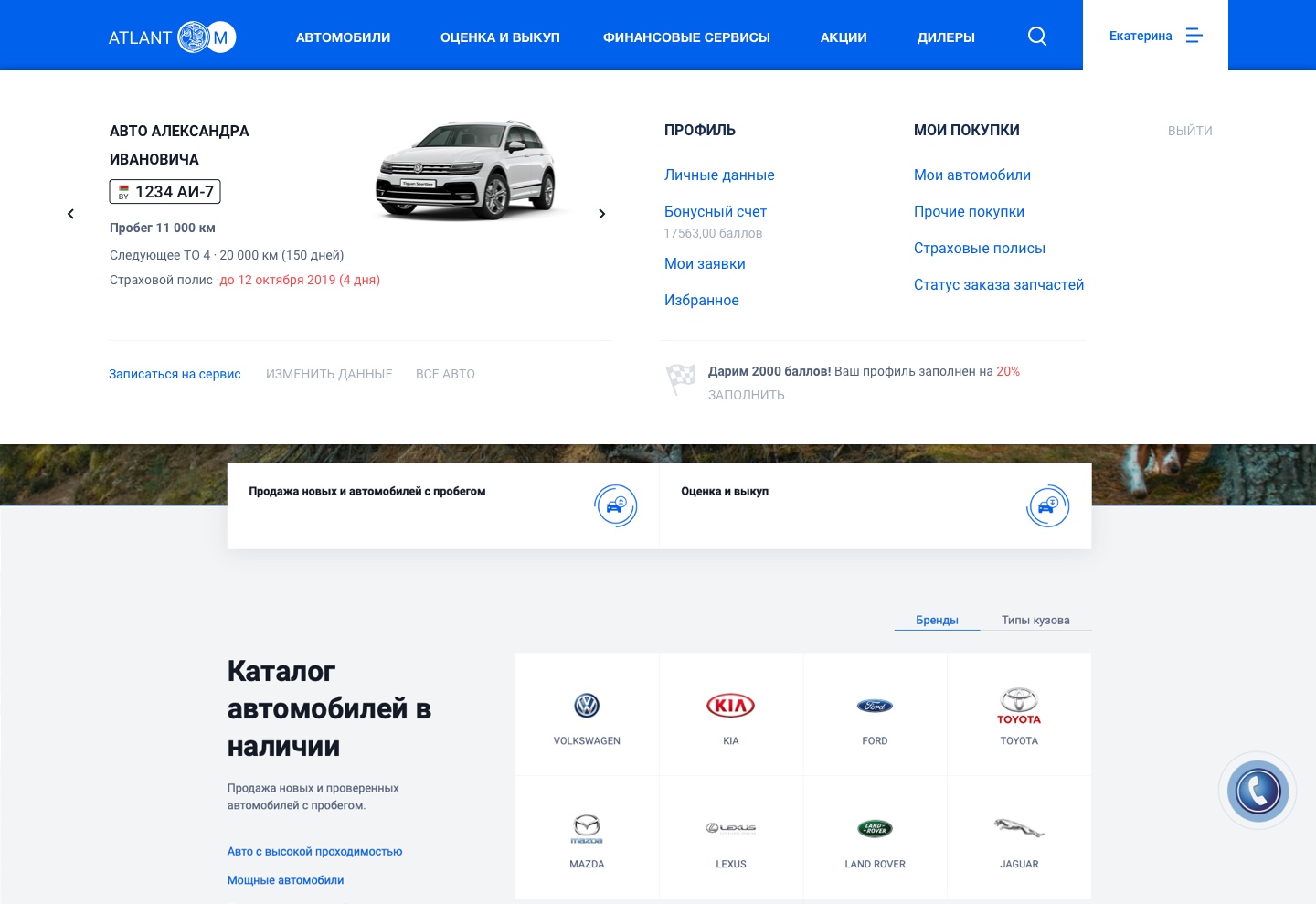
Task: Open the Jaguar brand logo
Action: pos(1019,829)
